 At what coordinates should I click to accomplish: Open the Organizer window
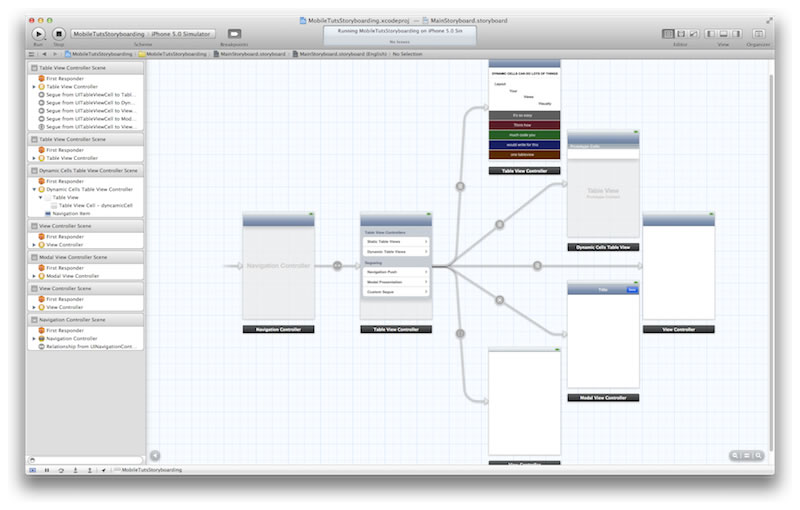757,34
